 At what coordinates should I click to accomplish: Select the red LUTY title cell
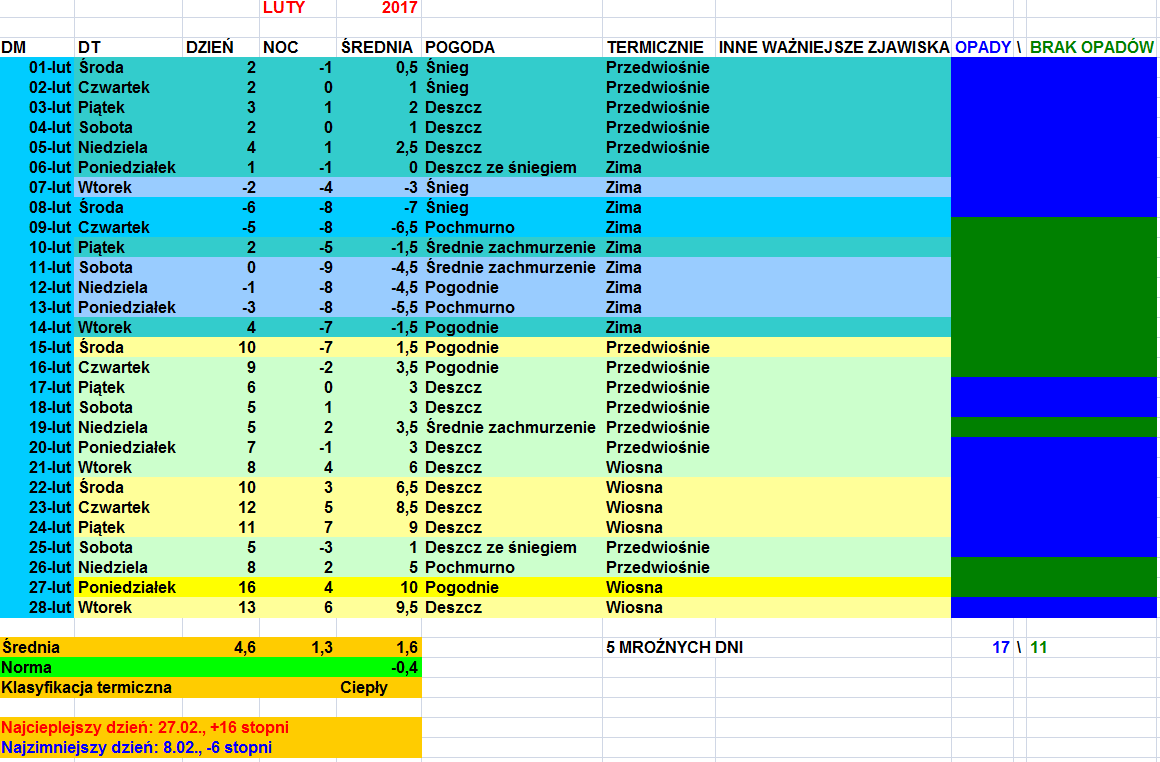coord(283,8)
